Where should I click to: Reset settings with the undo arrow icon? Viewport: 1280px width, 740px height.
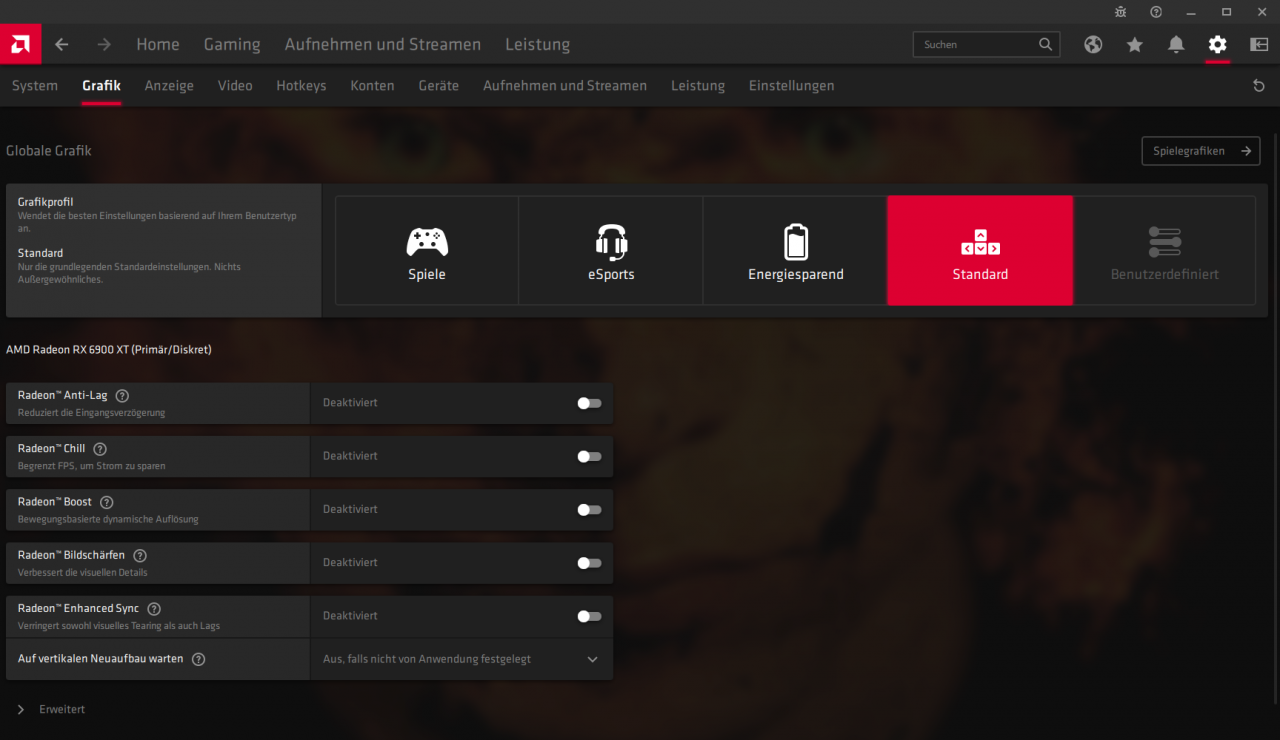pos(1259,86)
